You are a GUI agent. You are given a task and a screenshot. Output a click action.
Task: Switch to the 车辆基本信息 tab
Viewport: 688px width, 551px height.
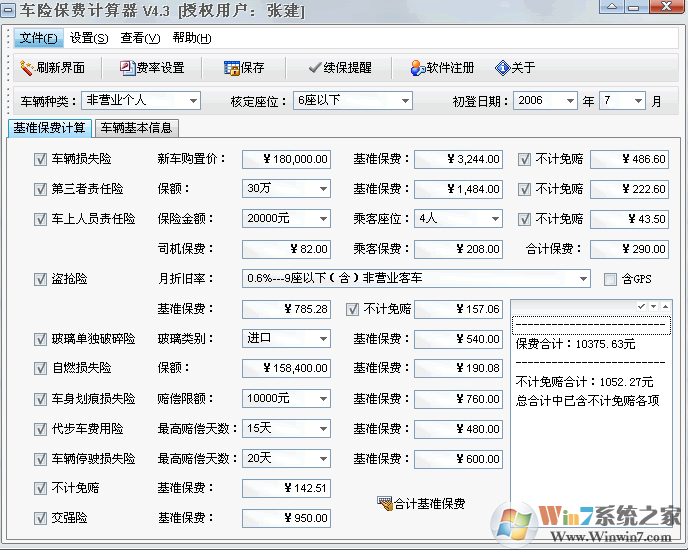pyautogui.click(x=136, y=128)
